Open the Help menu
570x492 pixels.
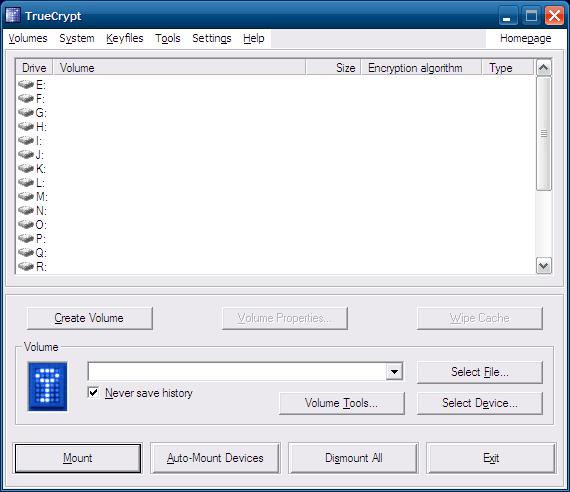click(254, 38)
